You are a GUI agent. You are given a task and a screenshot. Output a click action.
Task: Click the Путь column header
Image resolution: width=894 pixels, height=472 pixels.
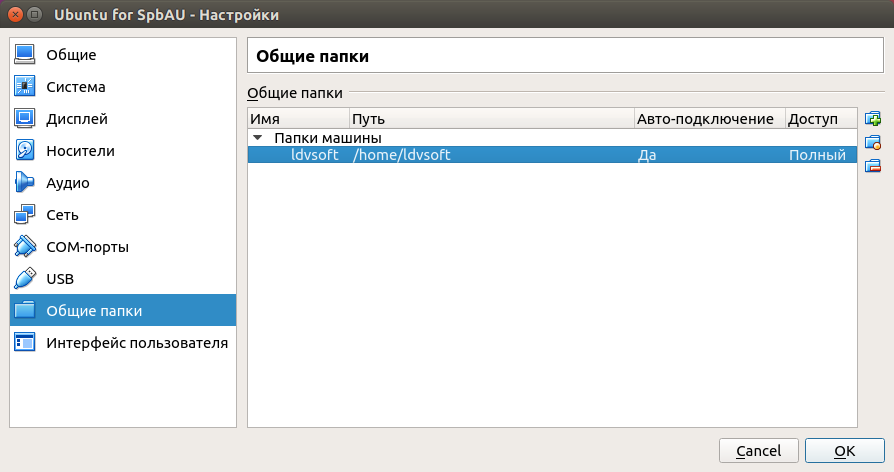pyautogui.click(x=483, y=119)
